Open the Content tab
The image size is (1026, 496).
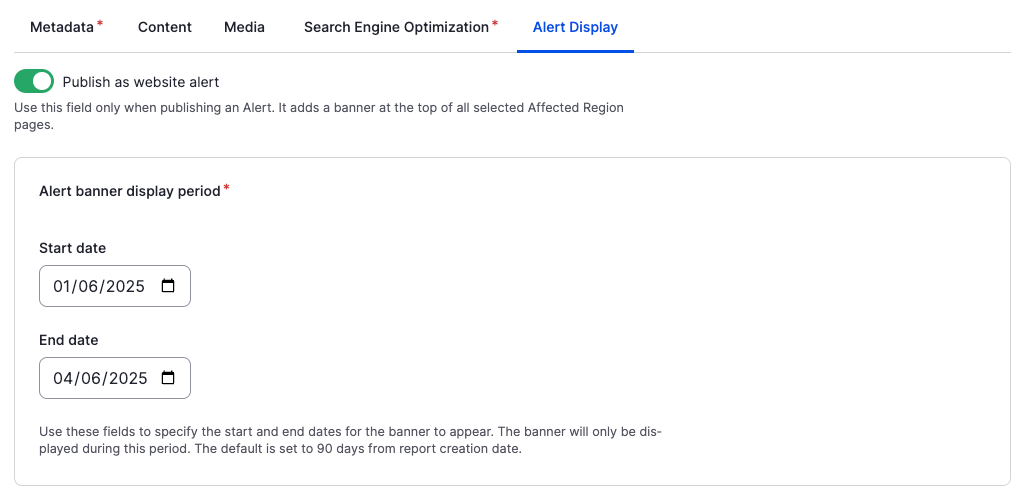[x=165, y=27]
